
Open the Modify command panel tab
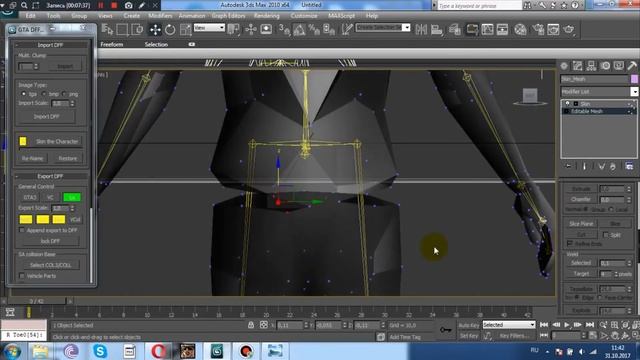[578, 66]
